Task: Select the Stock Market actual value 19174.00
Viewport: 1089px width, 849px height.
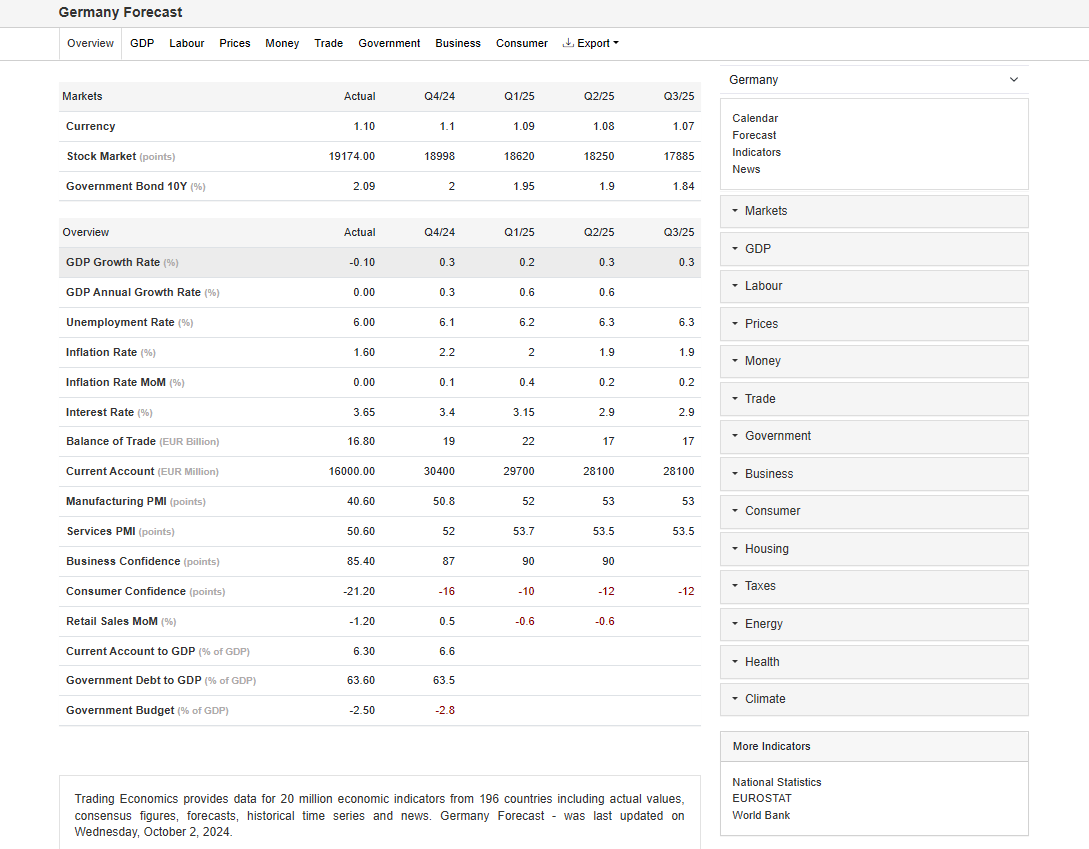Action: click(x=351, y=156)
